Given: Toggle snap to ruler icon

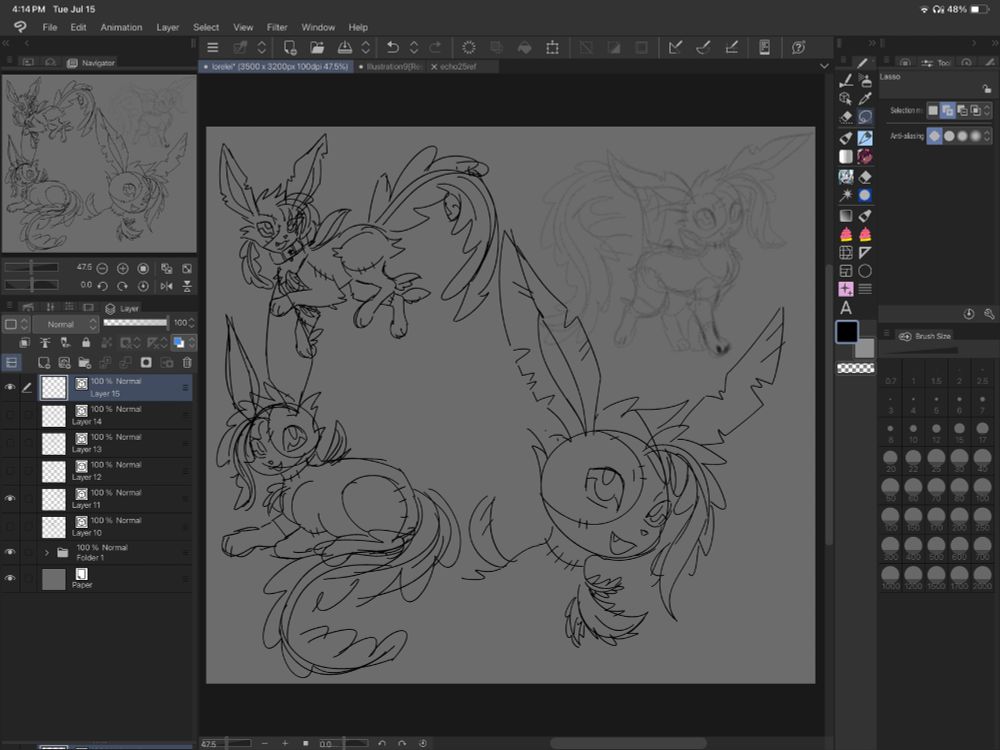Looking at the screenshot, I should coord(675,47).
